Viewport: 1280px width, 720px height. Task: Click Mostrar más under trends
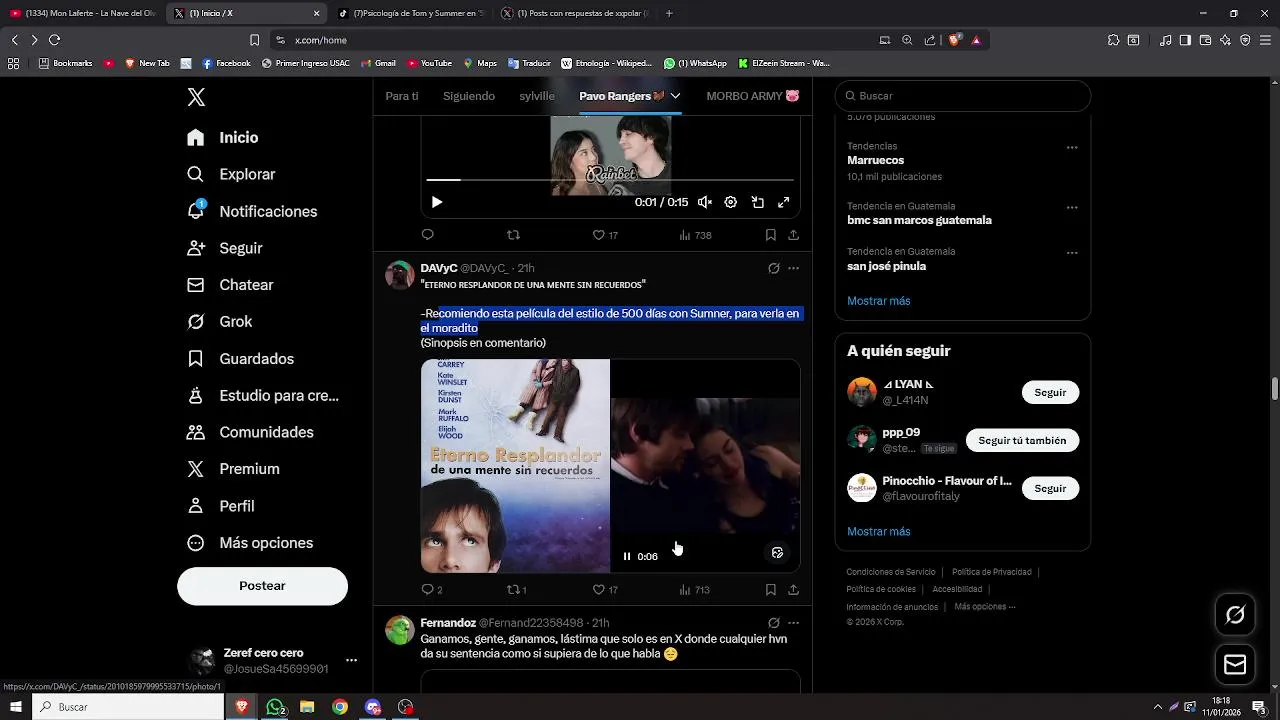point(879,301)
